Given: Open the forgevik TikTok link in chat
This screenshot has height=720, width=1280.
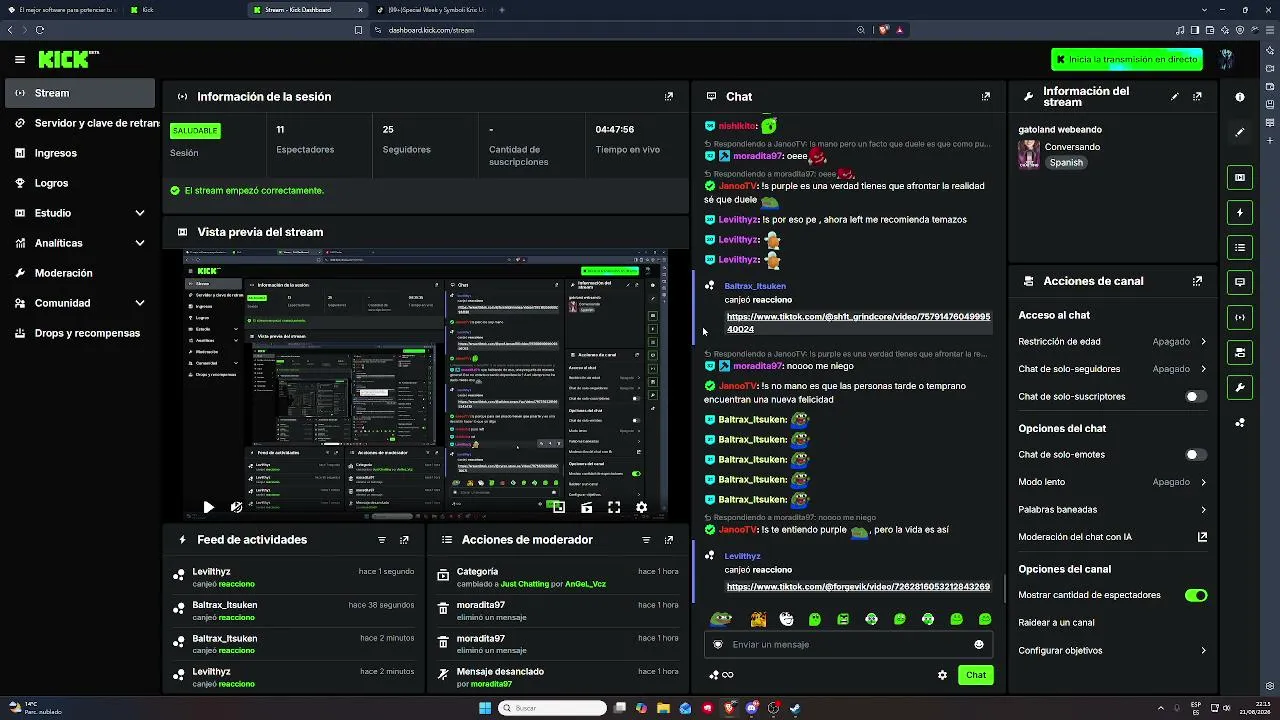Looking at the screenshot, I should (x=858, y=587).
